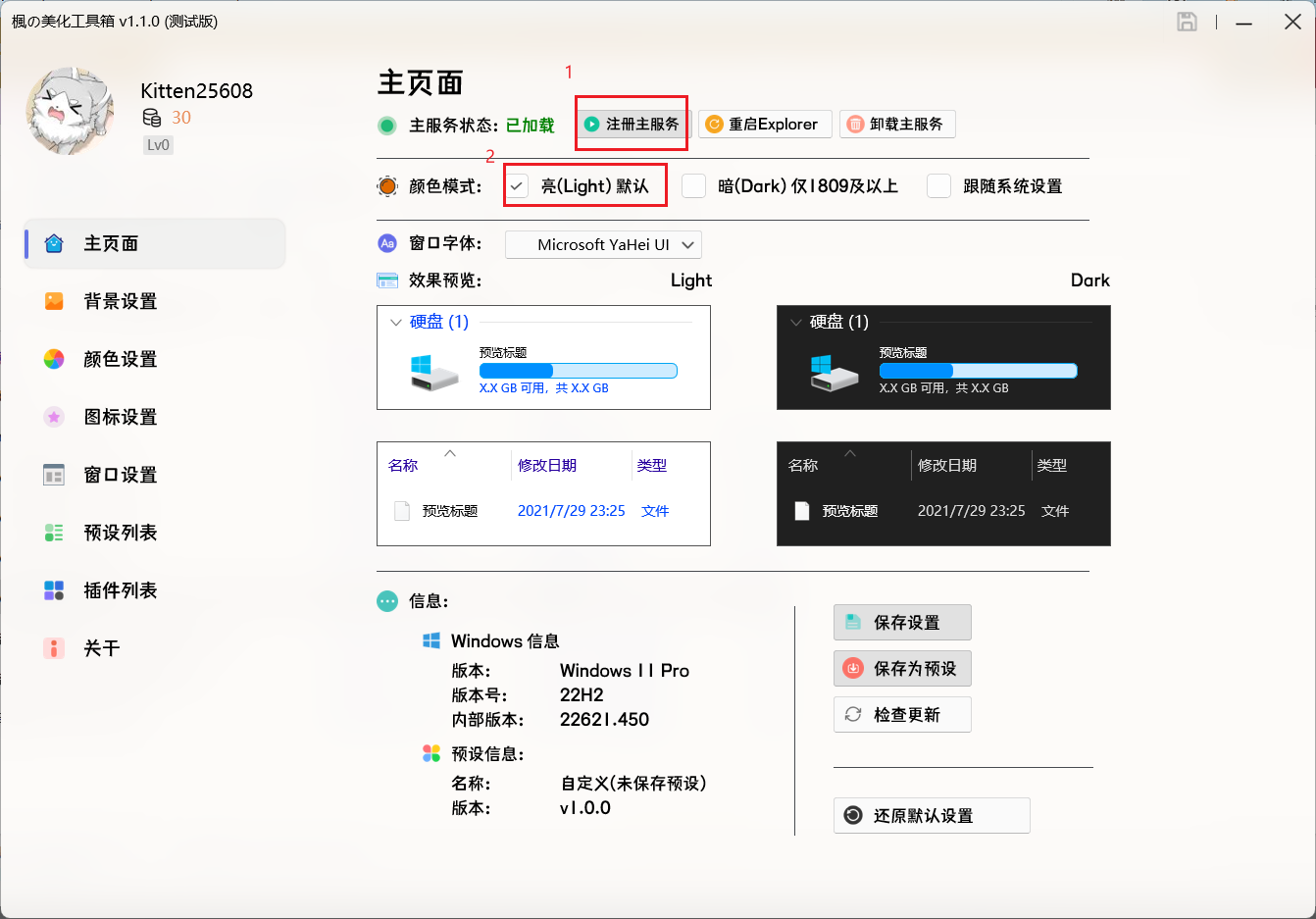
Task: Click the 重启Explorer button
Action: pos(765,125)
